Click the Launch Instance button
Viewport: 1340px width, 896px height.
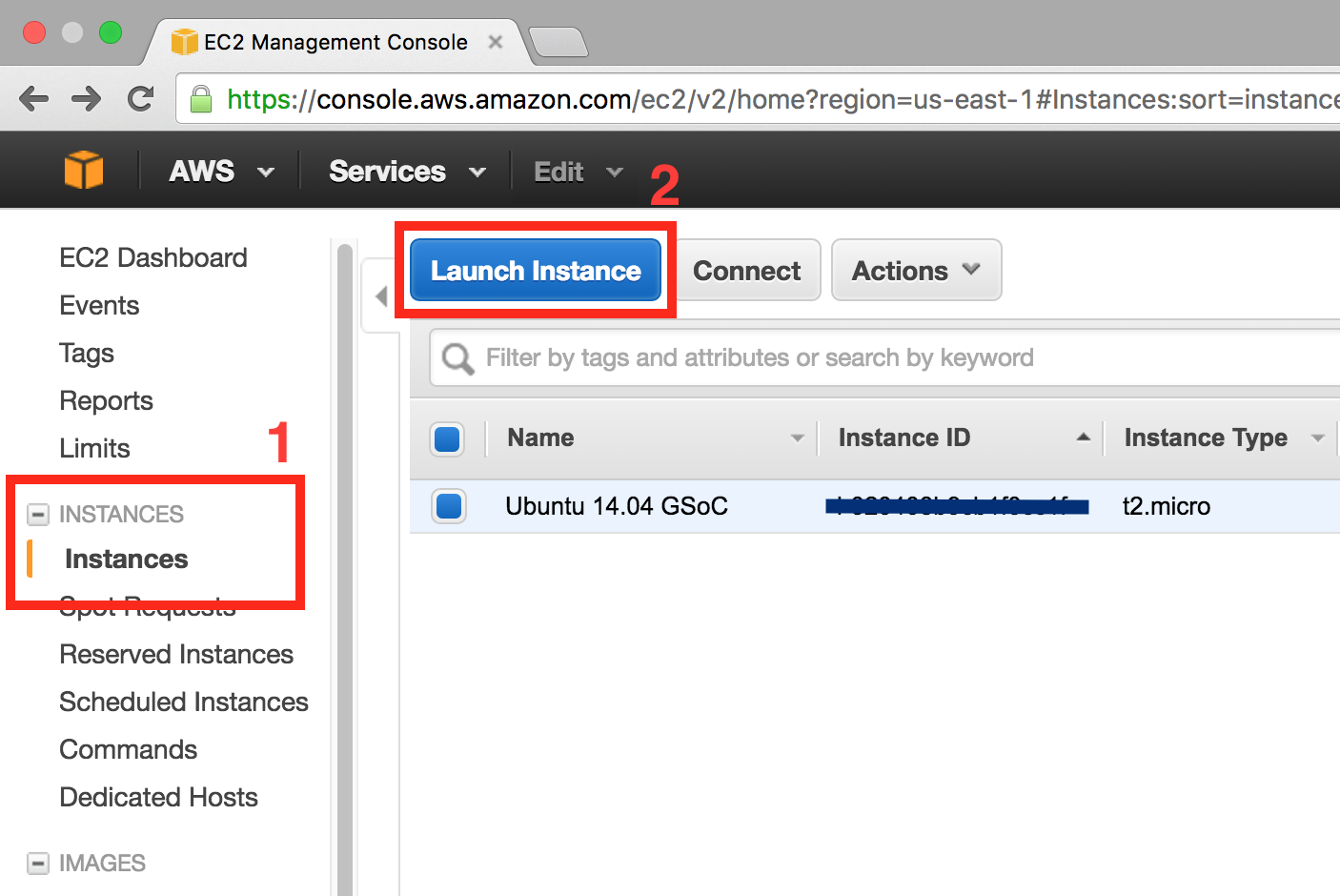click(536, 271)
